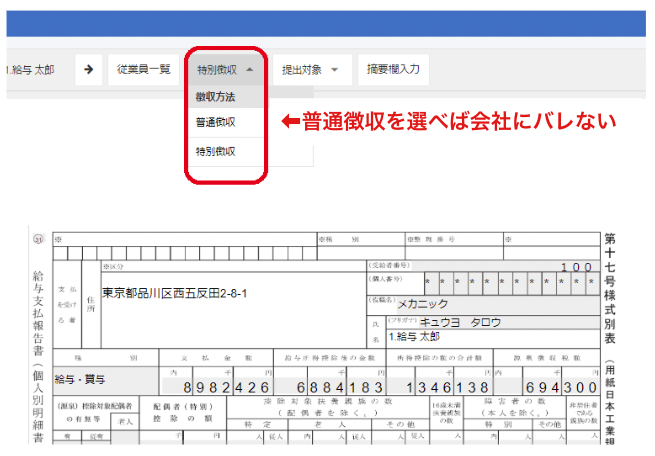Expand the 提出対象 dropdown

tap(310, 70)
